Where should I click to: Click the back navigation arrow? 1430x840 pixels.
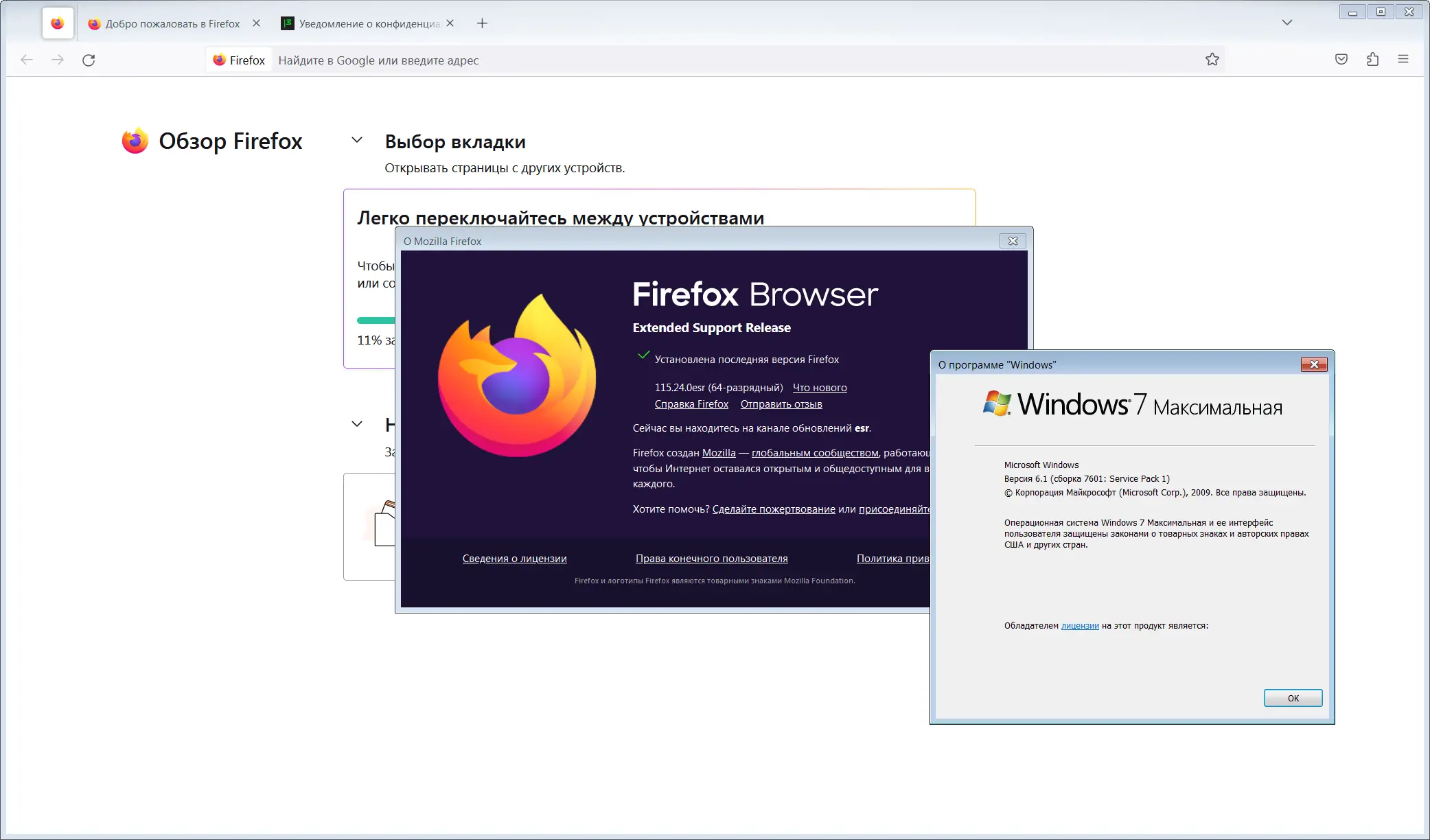[x=27, y=60]
